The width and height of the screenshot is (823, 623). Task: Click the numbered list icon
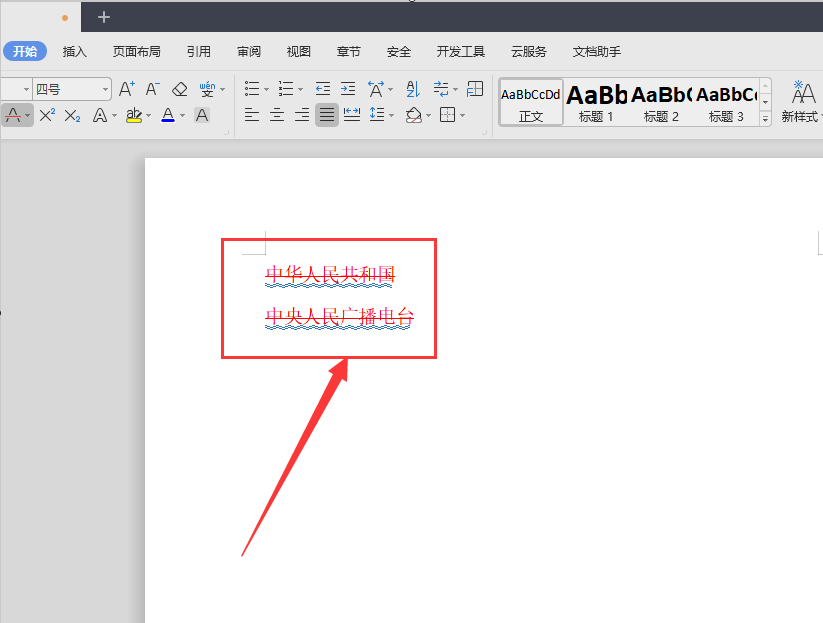[286, 89]
